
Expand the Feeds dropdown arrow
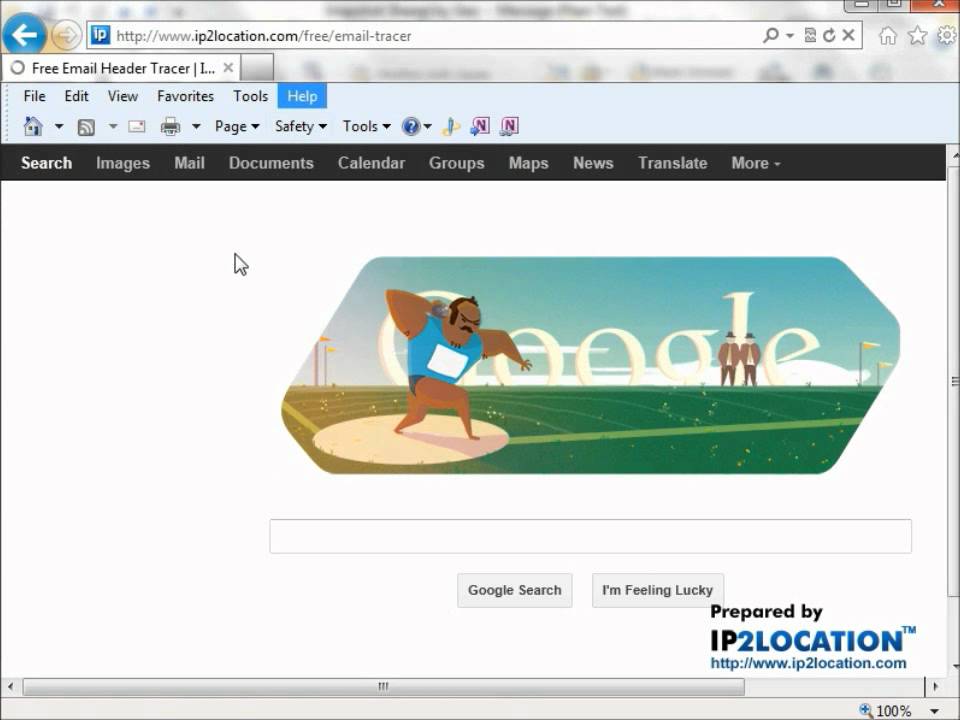coord(113,127)
